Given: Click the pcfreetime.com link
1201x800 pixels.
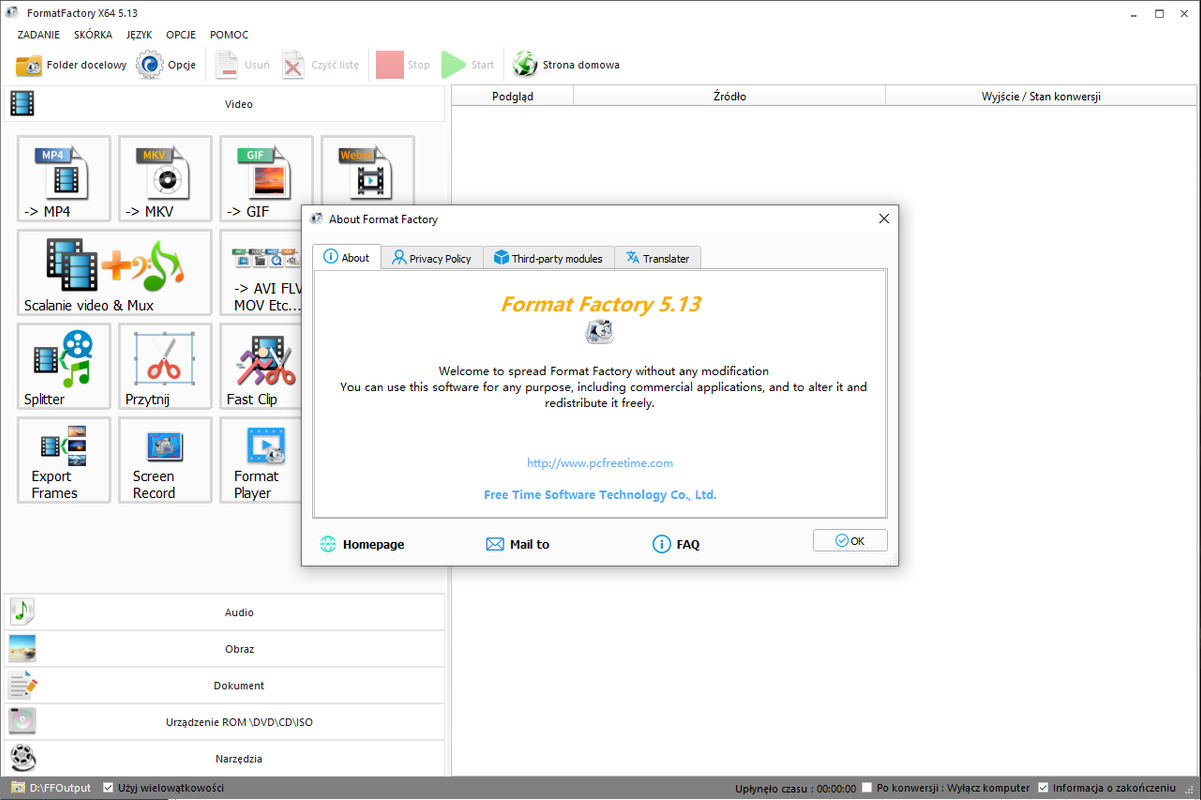Looking at the screenshot, I should click(x=600, y=463).
